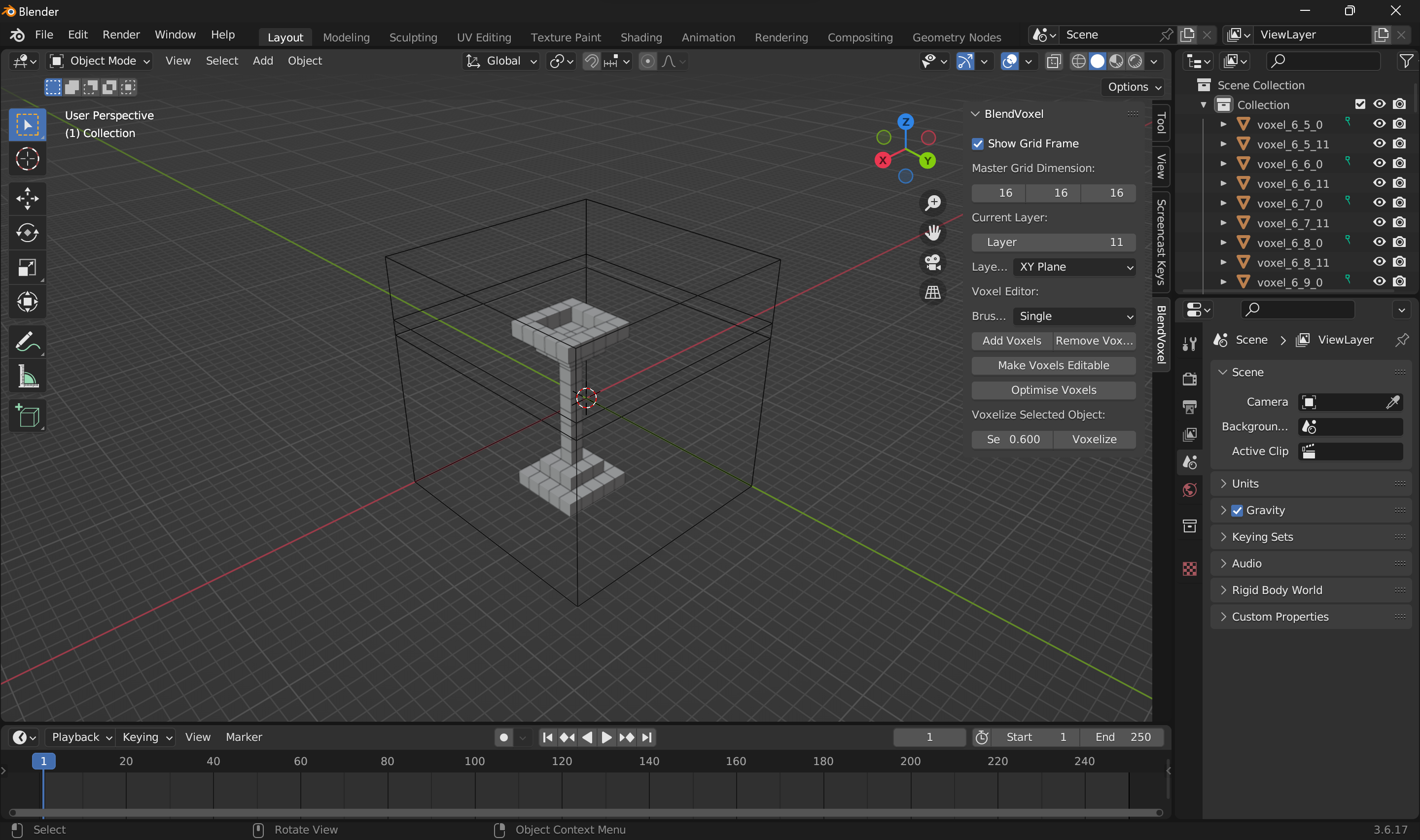Toggle proportional editing button

[648, 61]
